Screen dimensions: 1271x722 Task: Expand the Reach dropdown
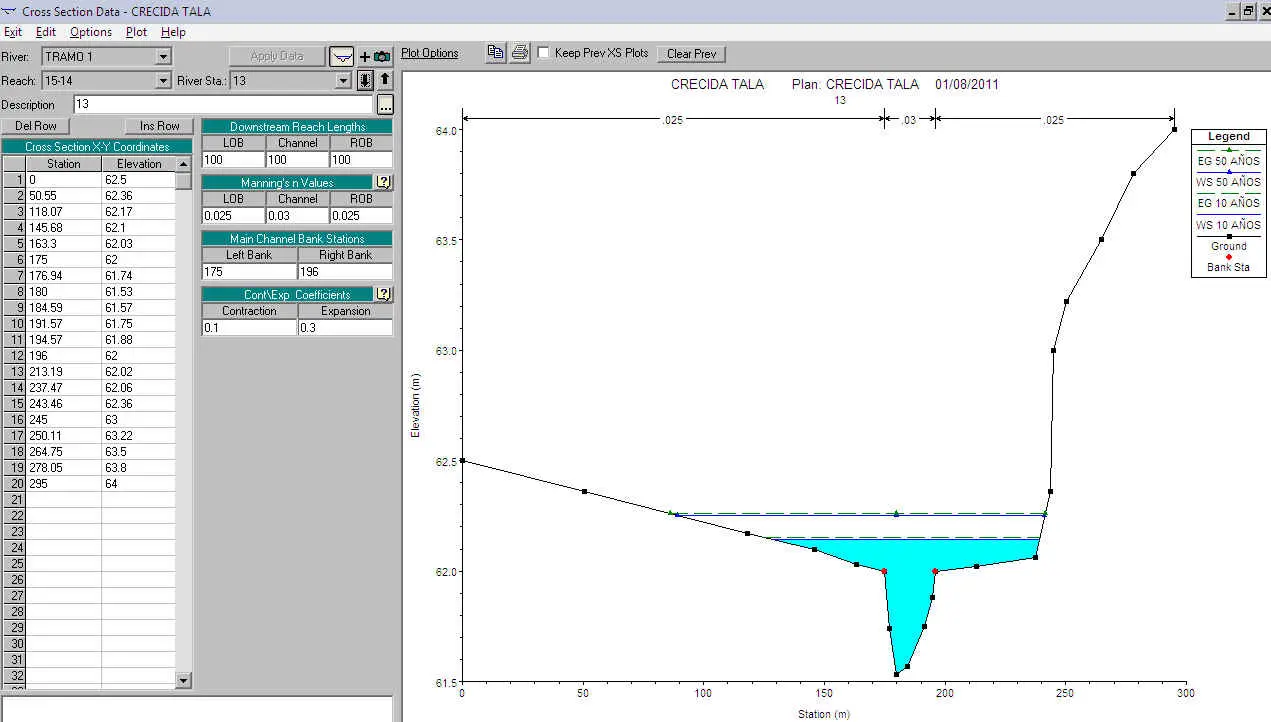[164, 81]
